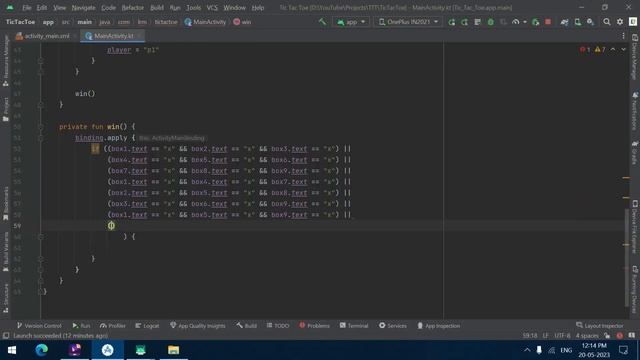Viewport: 640px width, 360px height.
Task: Attach debugger to Android process
Action: [536, 22]
